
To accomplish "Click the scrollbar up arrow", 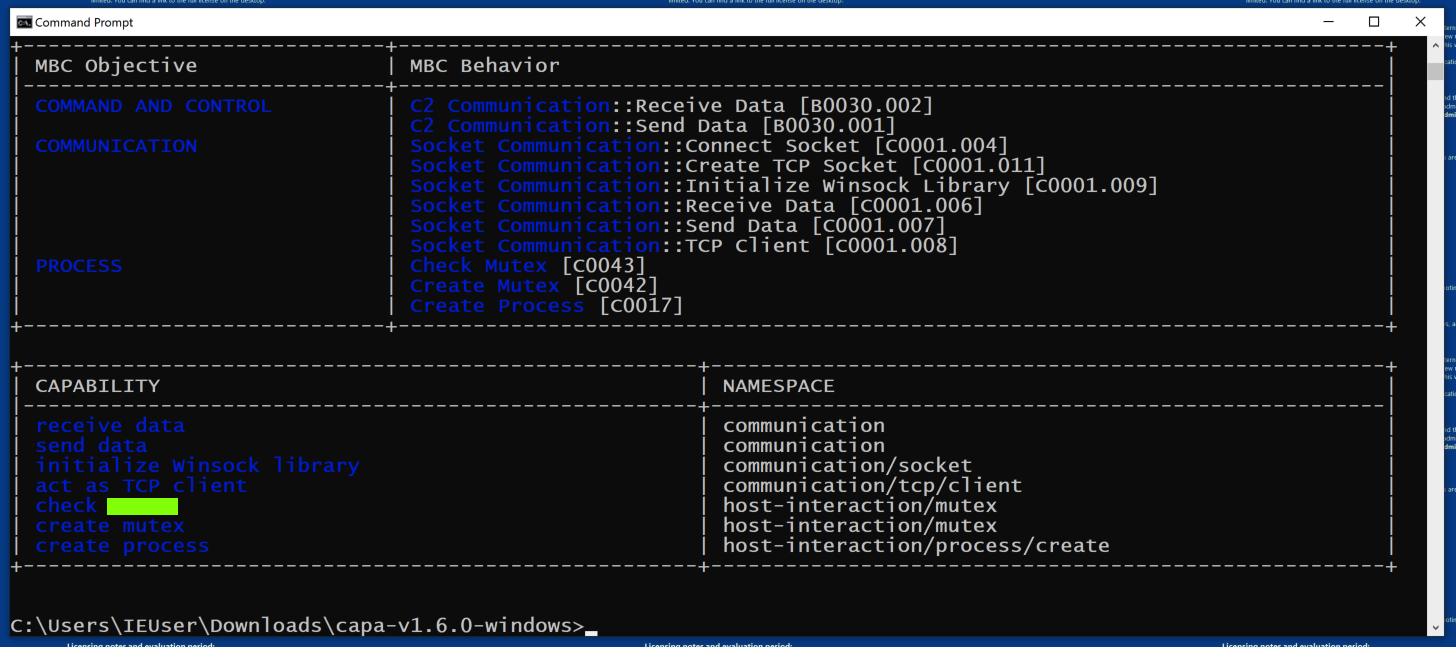I will click(1437, 45).
